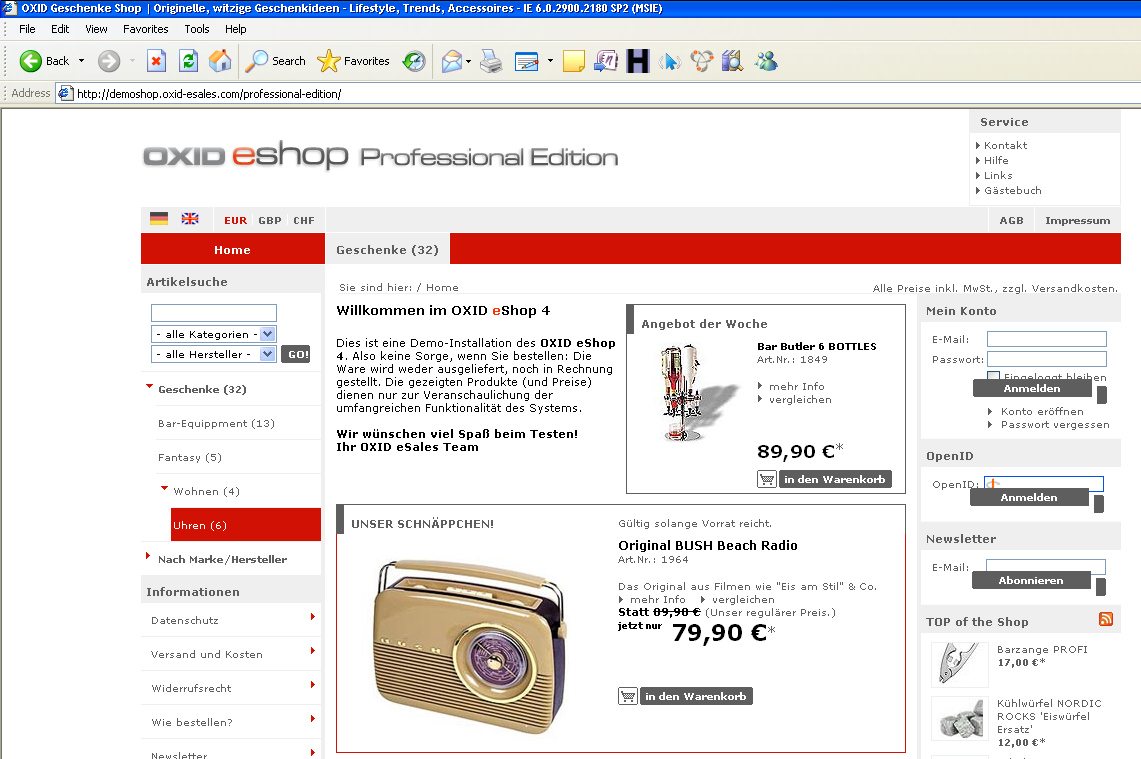Viewport: 1141px width, 759px height.
Task: Open the alle Kategorien dropdown
Action: (213, 334)
